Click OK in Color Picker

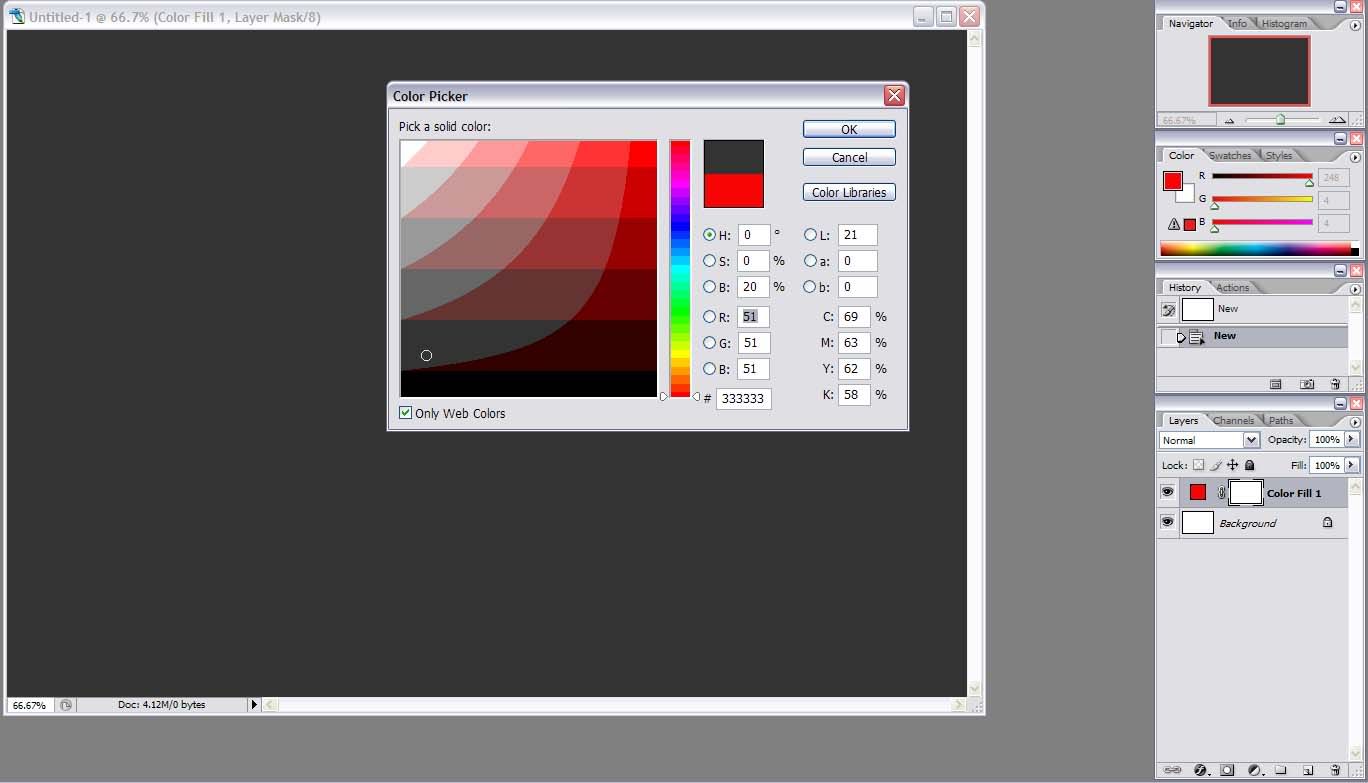point(849,129)
